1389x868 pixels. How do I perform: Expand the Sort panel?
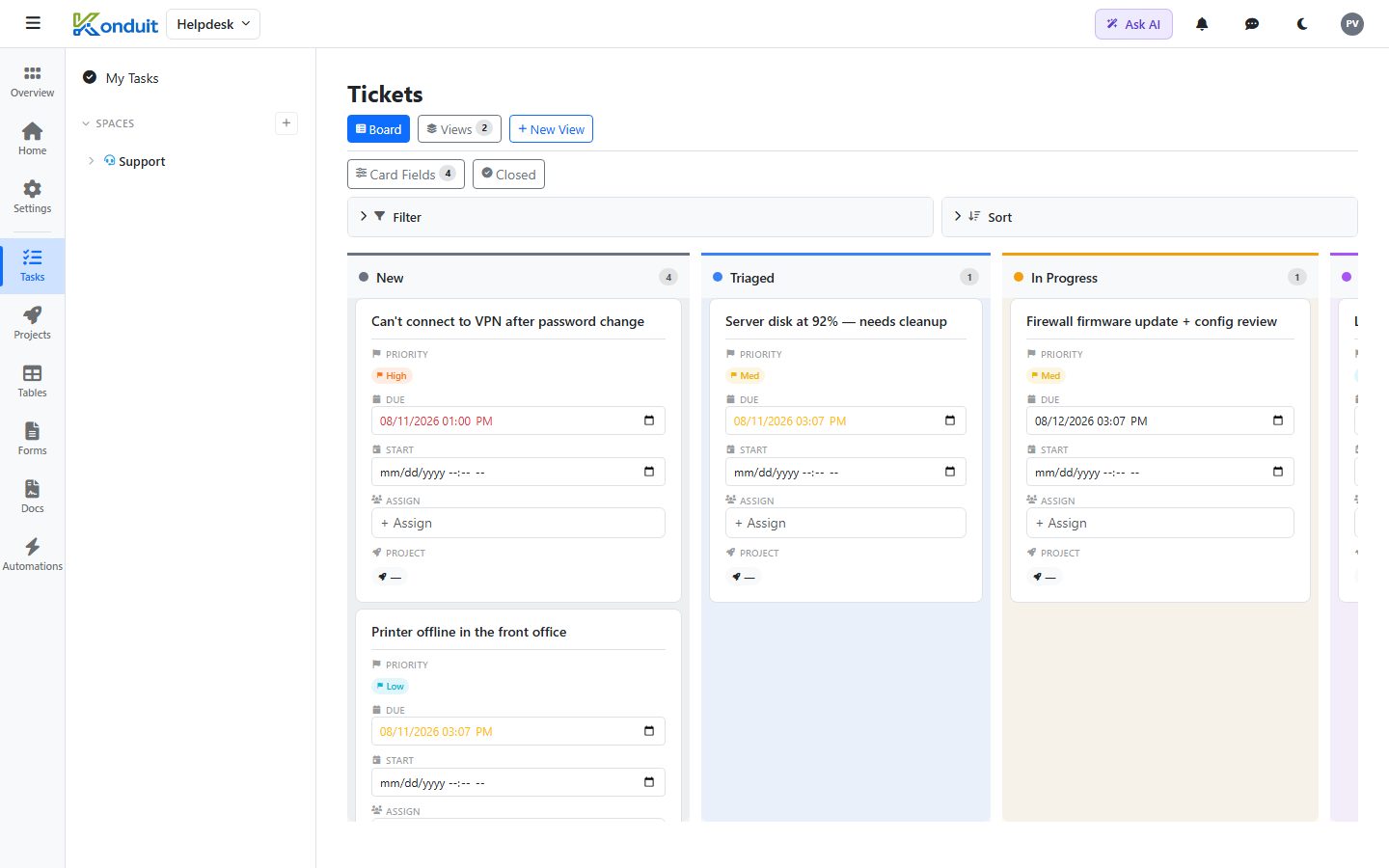click(1150, 217)
